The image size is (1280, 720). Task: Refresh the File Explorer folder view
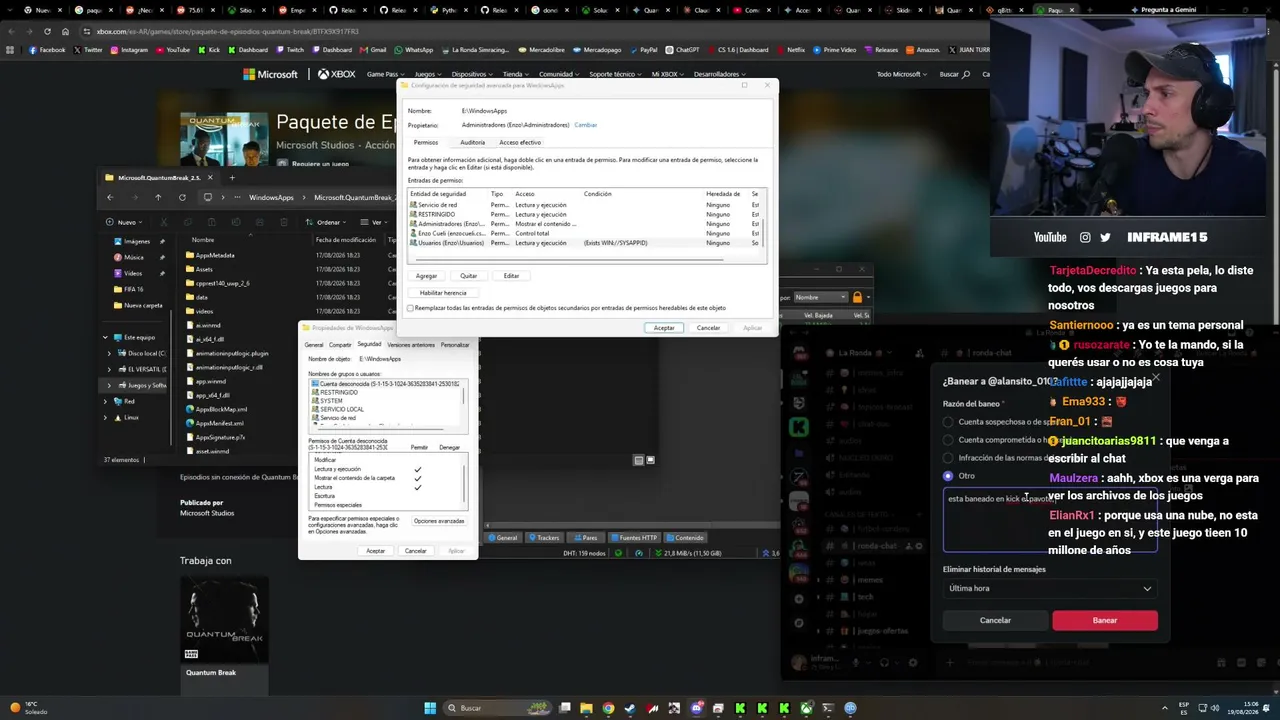[x=182, y=197]
